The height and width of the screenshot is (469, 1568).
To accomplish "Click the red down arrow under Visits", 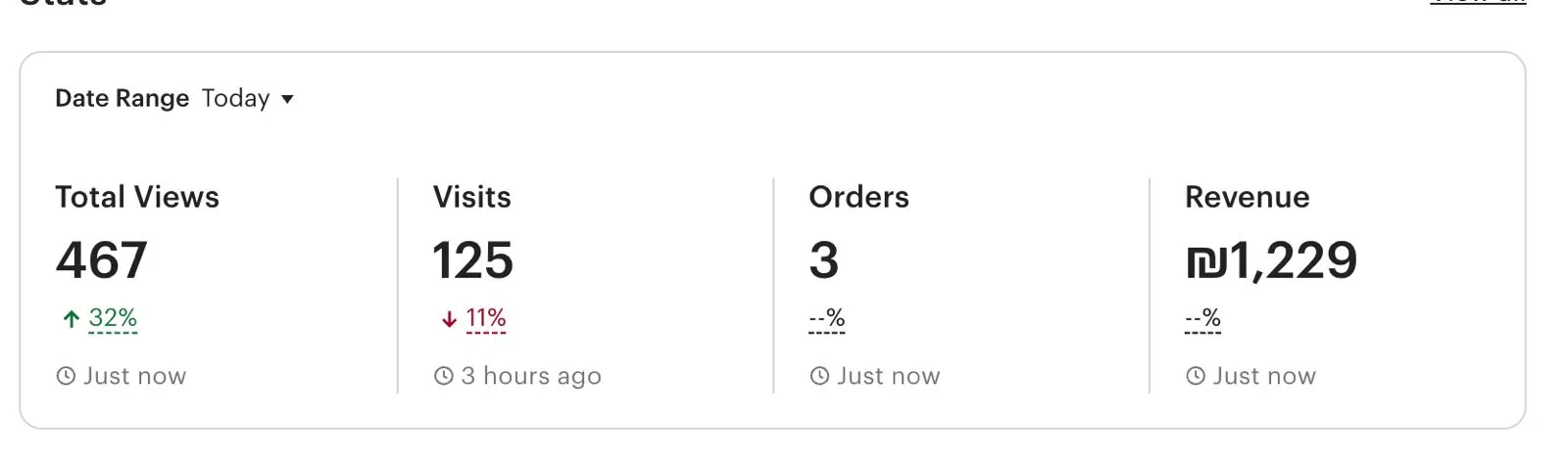I will (449, 319).
